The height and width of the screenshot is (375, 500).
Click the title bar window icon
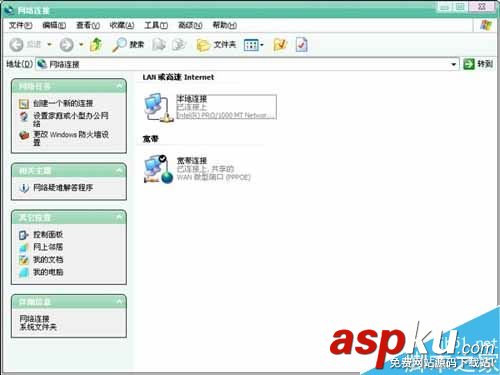[10, 10]
